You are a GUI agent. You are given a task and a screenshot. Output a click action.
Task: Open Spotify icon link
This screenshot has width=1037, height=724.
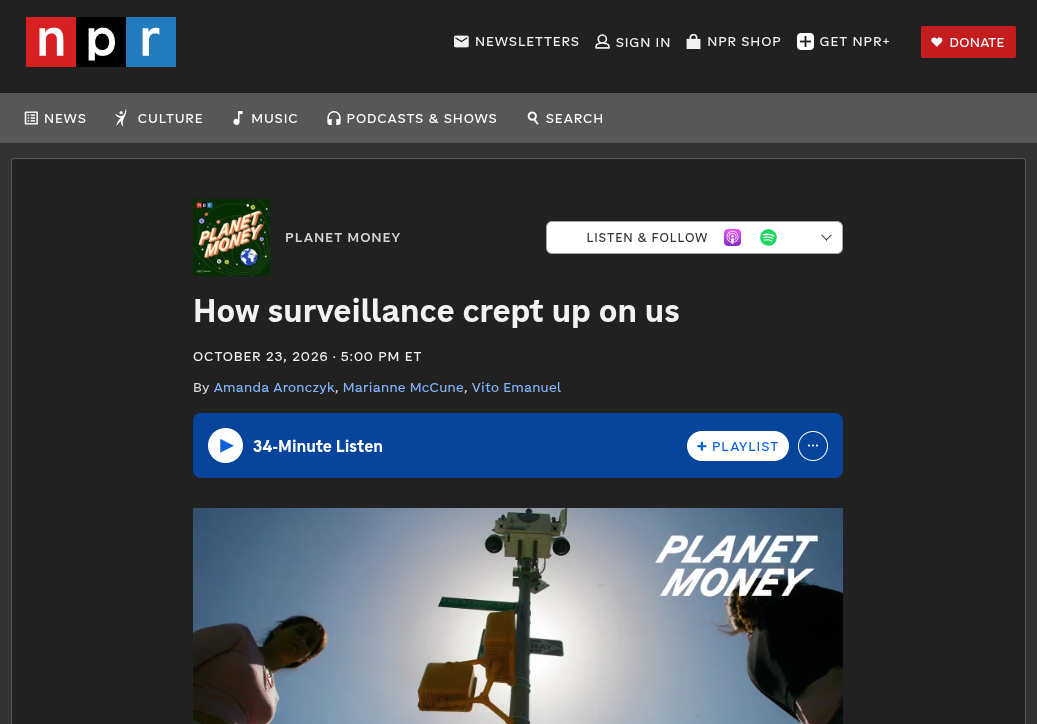point(768,237)
